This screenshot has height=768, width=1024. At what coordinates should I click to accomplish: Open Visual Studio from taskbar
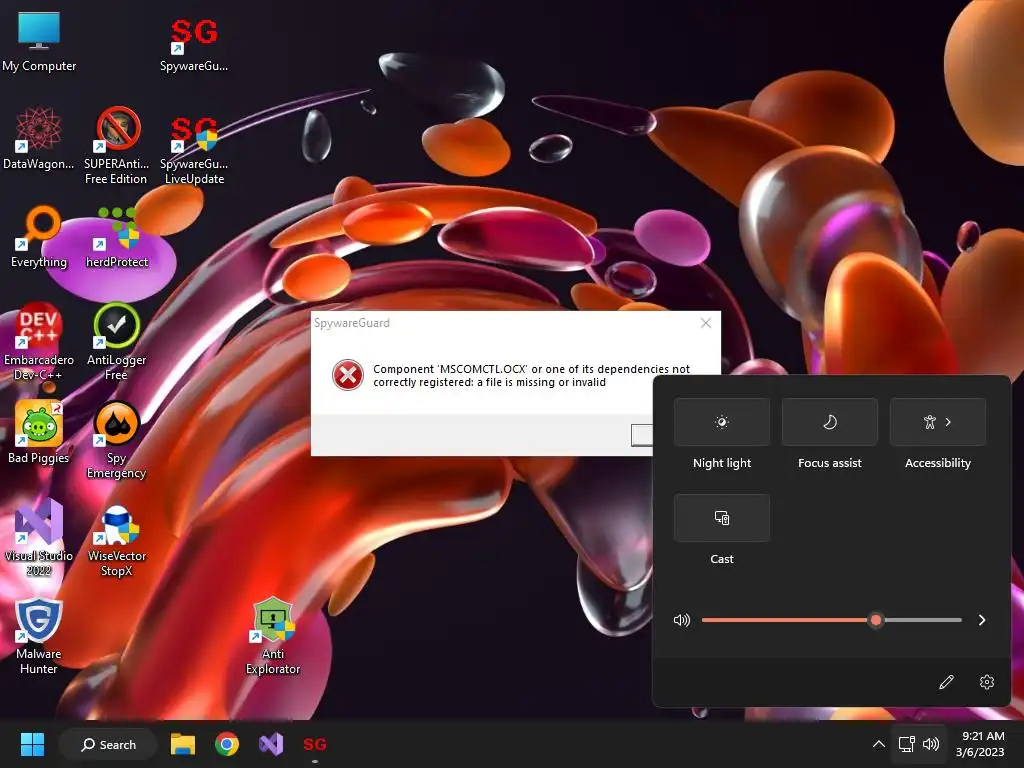point(271,744)
